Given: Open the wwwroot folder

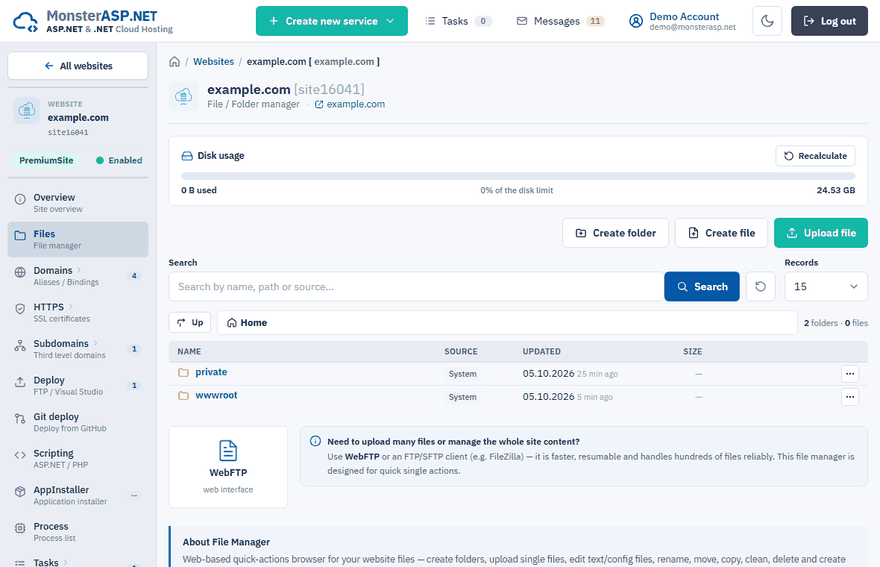Looking at the screenshot, I should click(216, 395).
